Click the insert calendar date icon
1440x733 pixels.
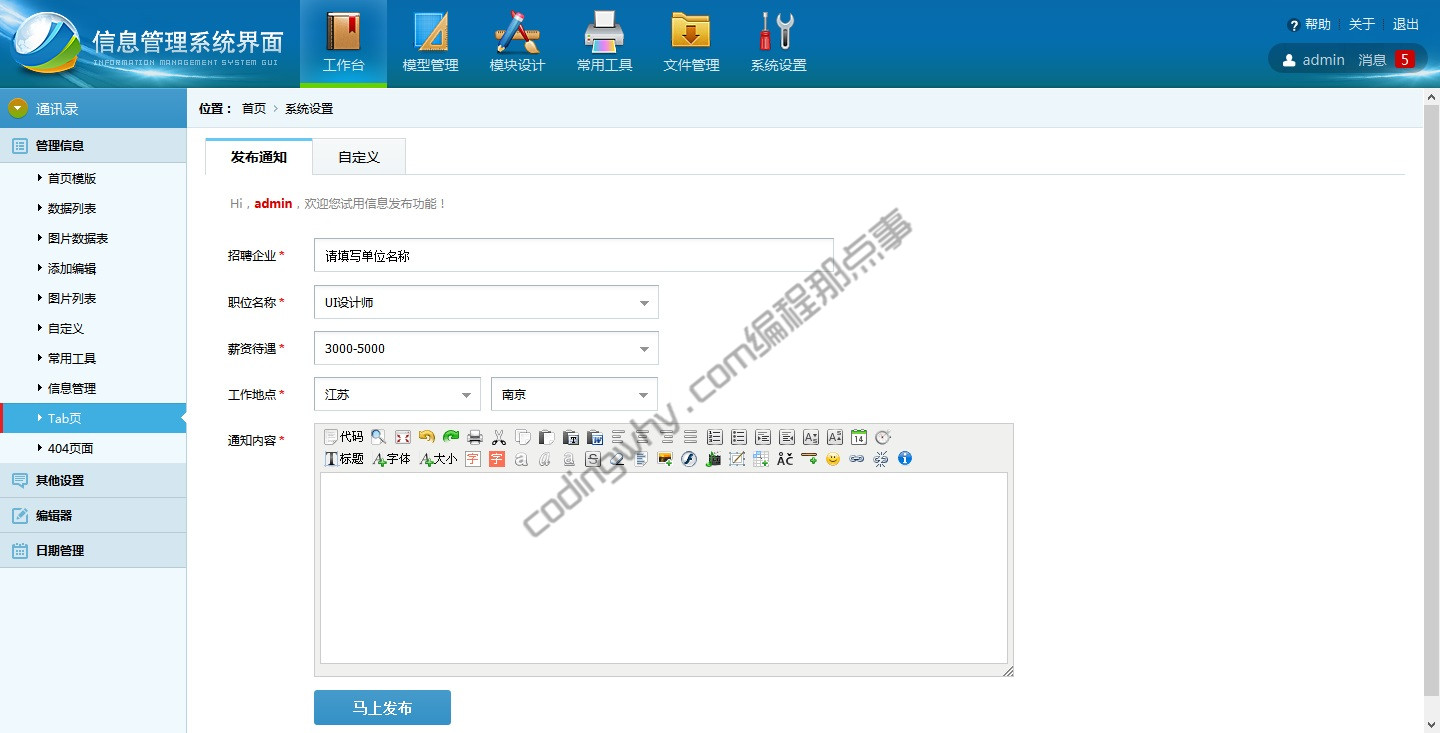point(858,437)
